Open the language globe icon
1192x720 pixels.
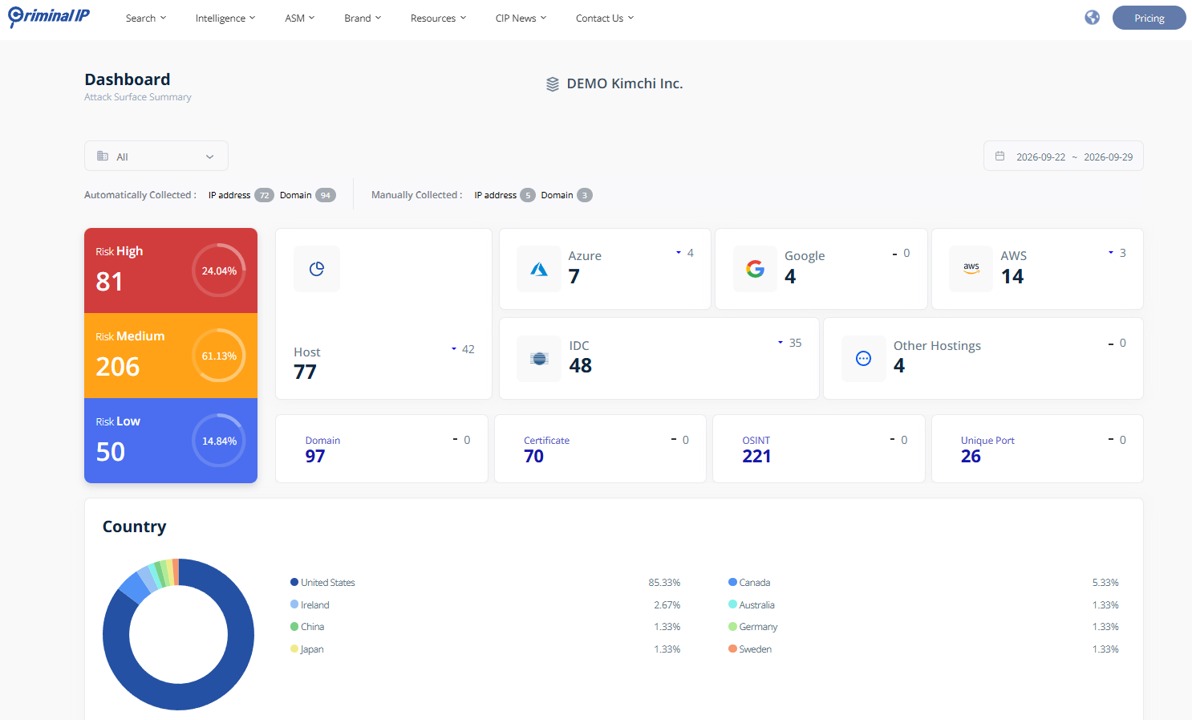pos(1092,17)
